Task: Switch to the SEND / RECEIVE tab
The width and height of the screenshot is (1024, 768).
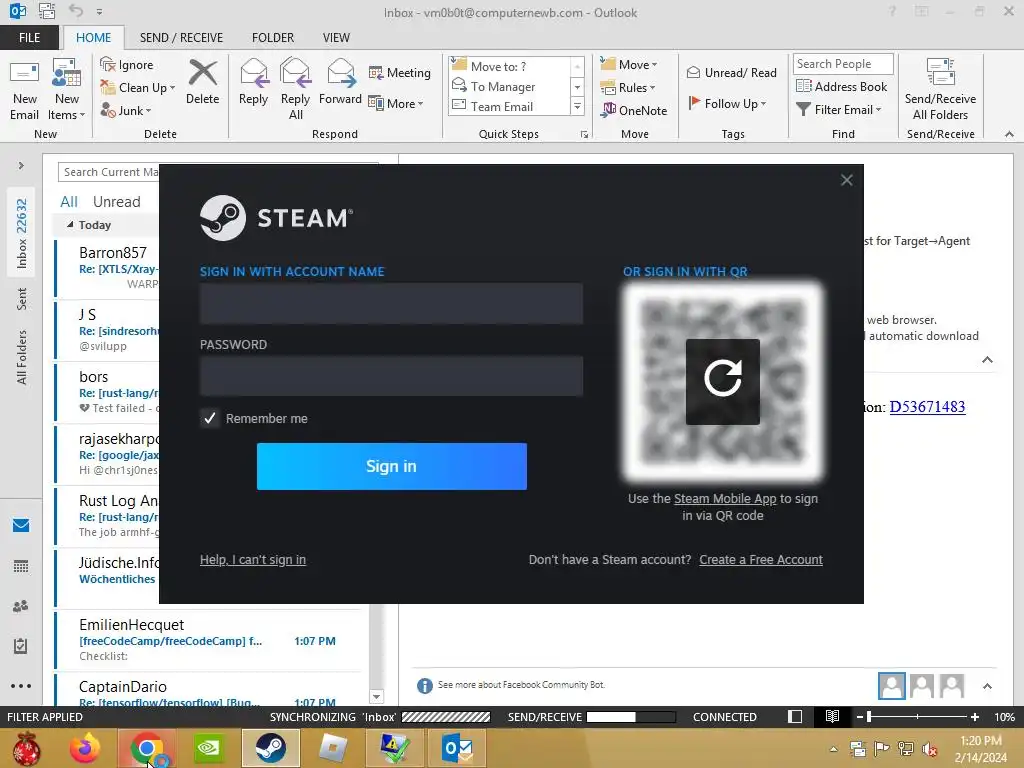Action: (x=181, y=38)
